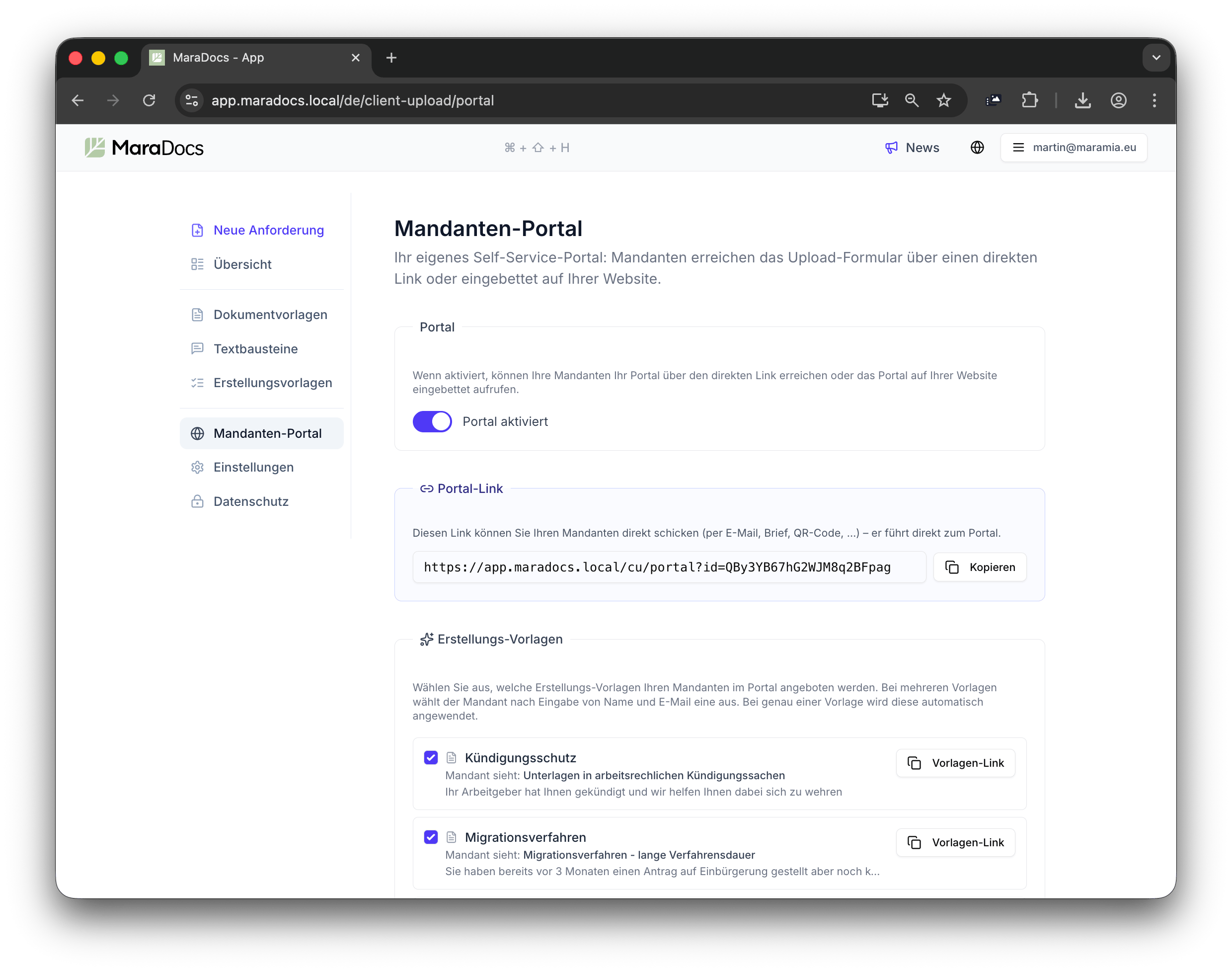This screenshot has width=1232, height=972.
Task: Click the Chrome address bar URL
Action: 353,101
